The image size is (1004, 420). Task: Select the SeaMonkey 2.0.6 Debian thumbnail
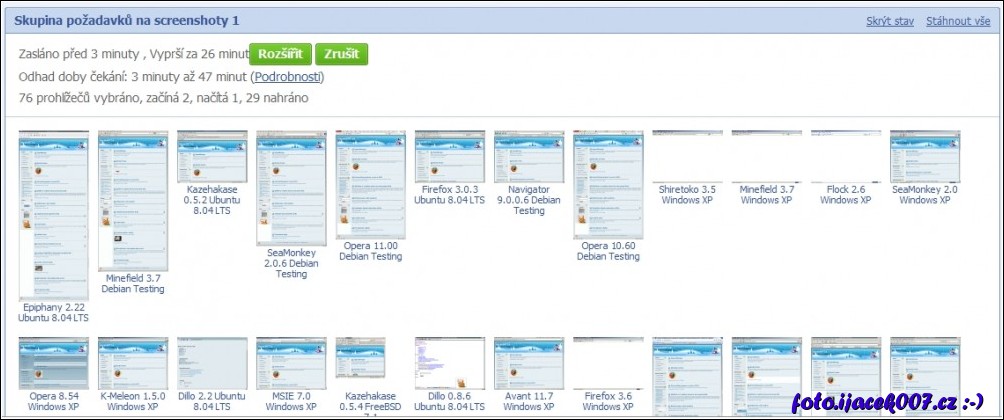291,188
